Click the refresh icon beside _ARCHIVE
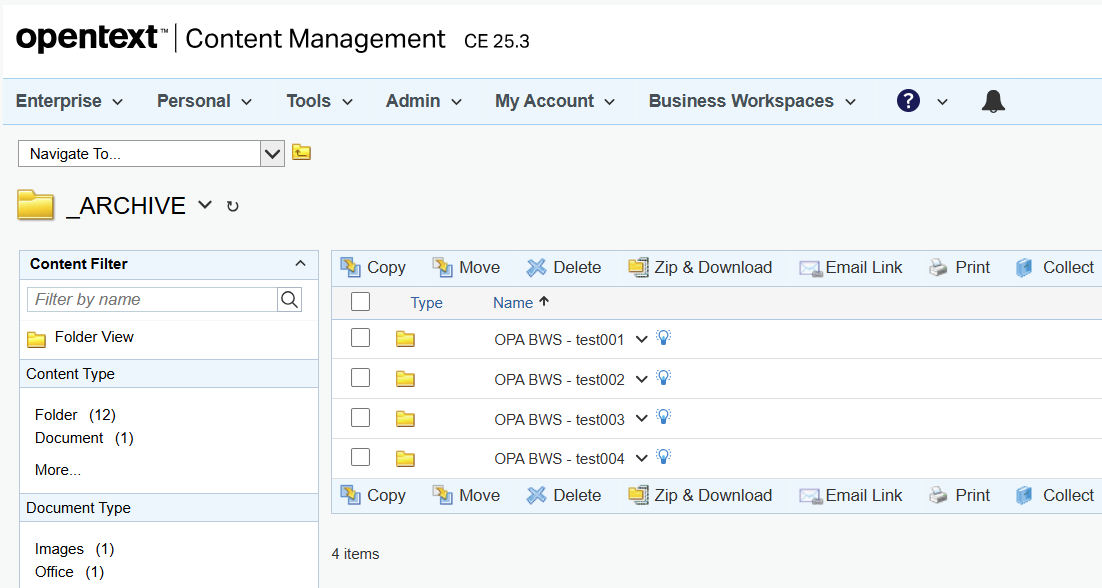 click(x=233, y=207)
